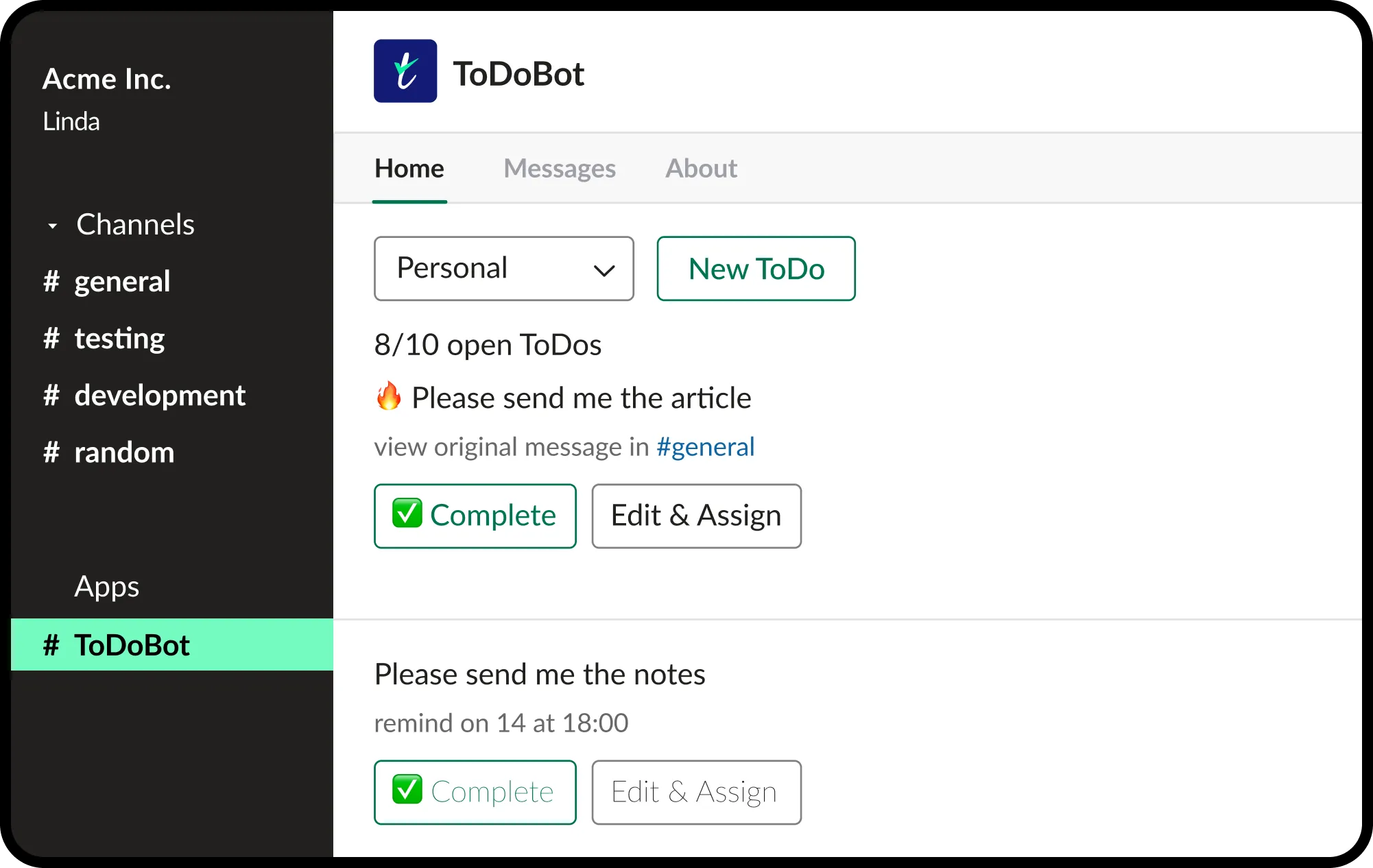Open the About tab
1373x868 pixels.
(x=701, y=169)
